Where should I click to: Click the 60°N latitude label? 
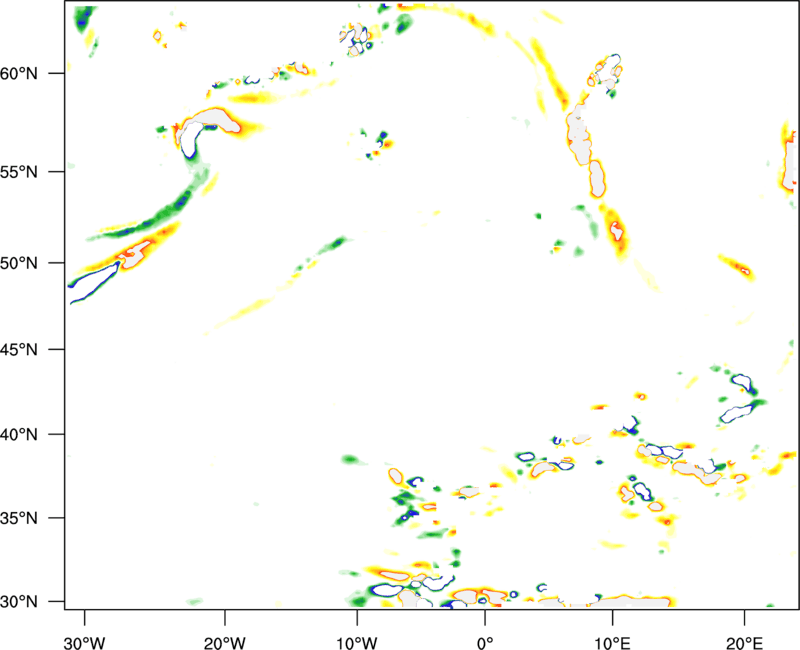[19, 73]
